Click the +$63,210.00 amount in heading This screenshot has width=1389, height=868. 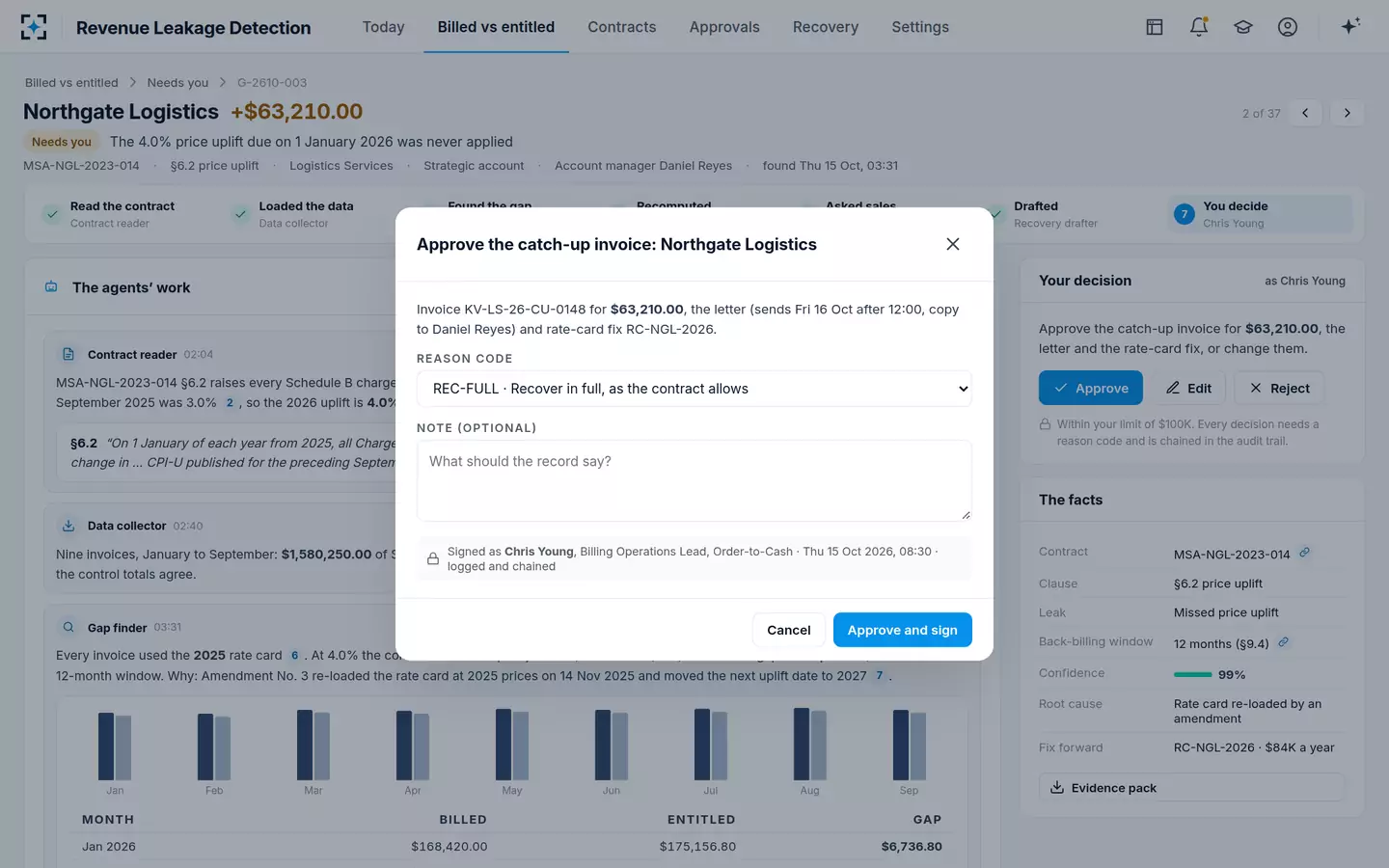(297, 112)
